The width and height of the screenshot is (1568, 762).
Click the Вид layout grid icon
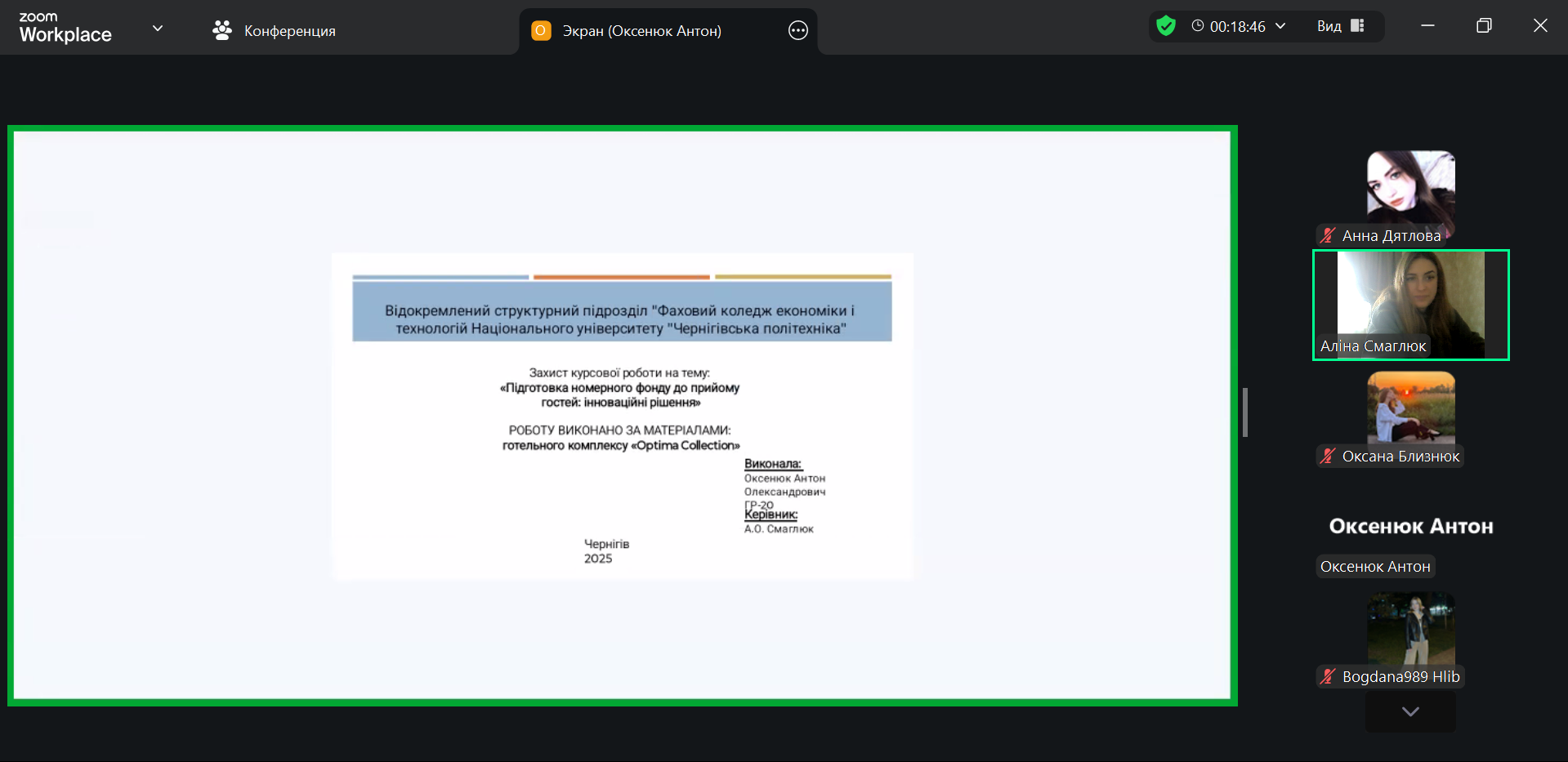[1357, 26]
